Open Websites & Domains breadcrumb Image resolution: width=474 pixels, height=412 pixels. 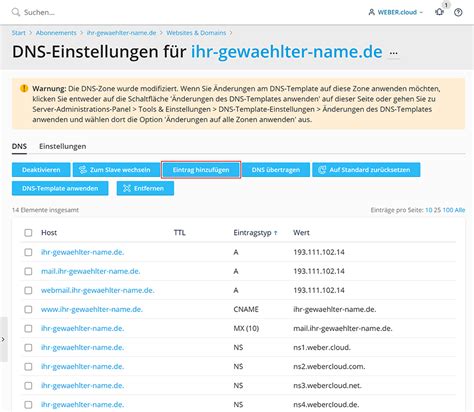point(196,33)
